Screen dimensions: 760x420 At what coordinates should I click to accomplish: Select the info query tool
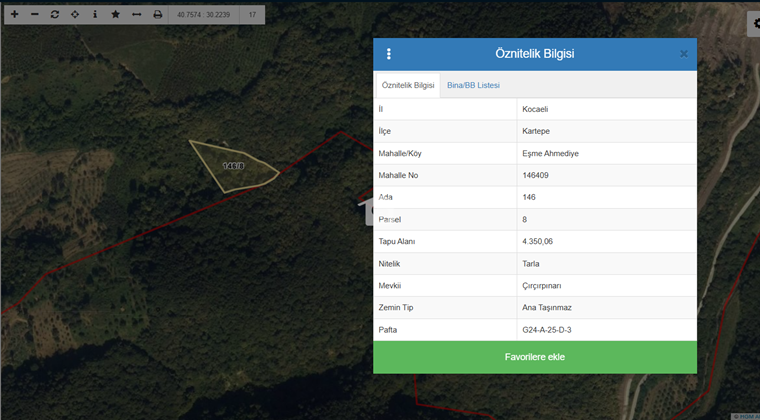(95, 15)
